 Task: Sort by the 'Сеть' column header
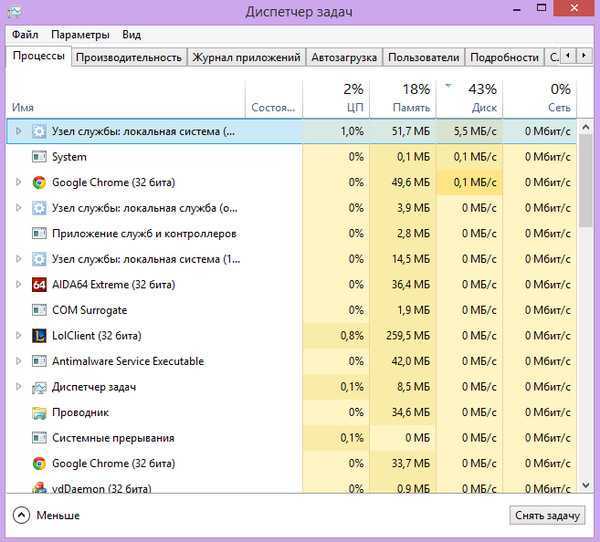pyautogui.click(x=540, y=99)
